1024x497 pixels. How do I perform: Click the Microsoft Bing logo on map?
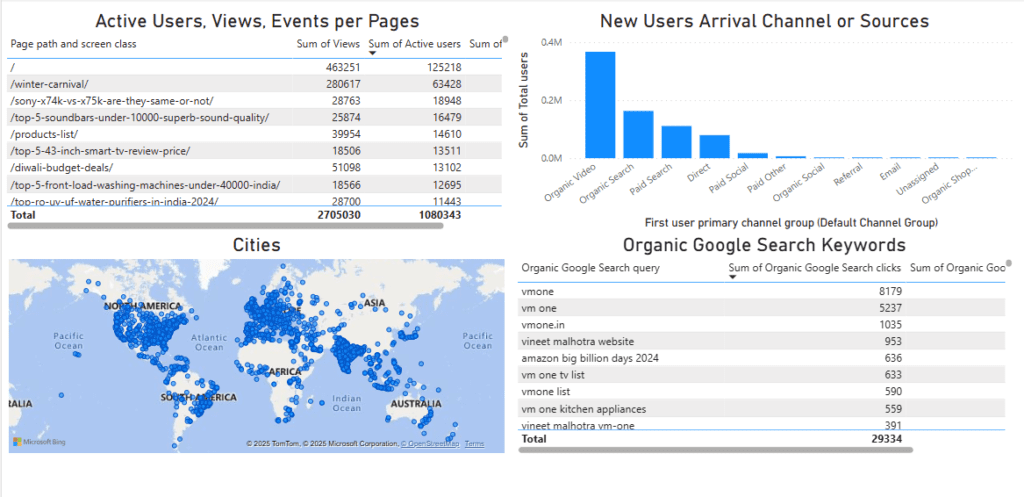point(39,443)
